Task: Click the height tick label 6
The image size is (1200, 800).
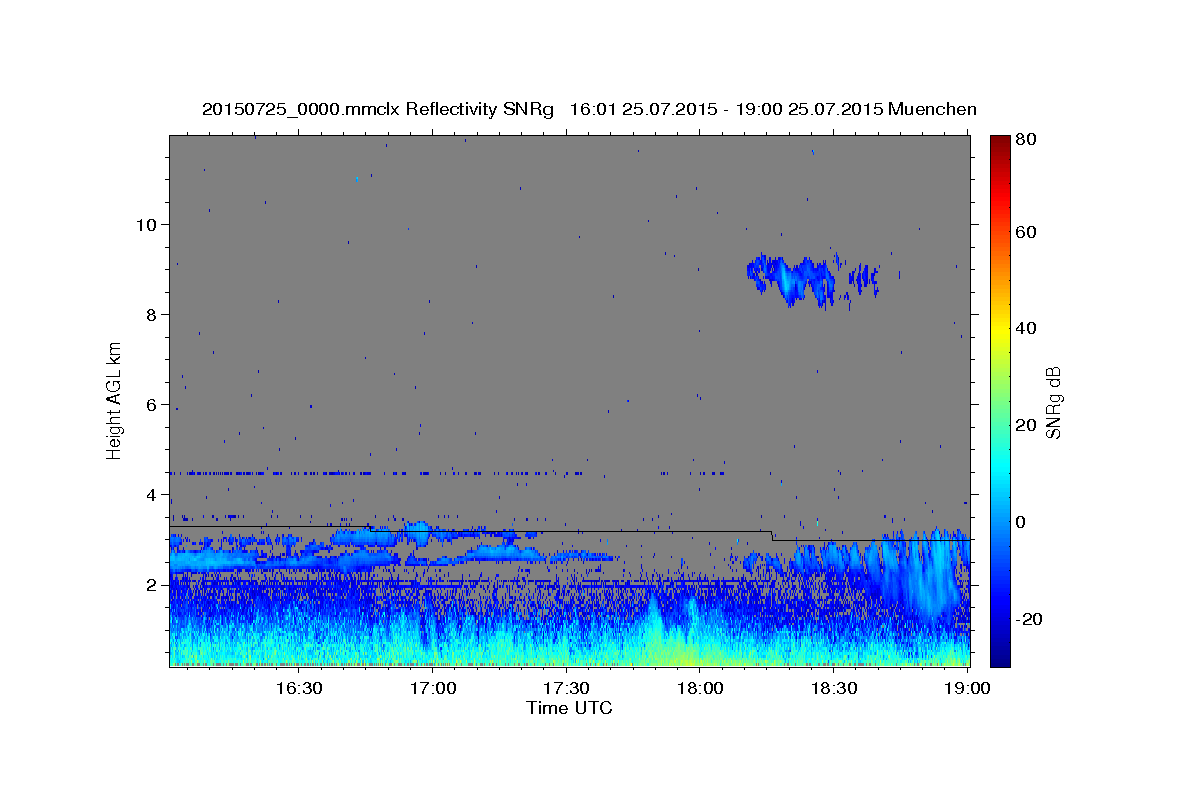Action: (150, 404)
